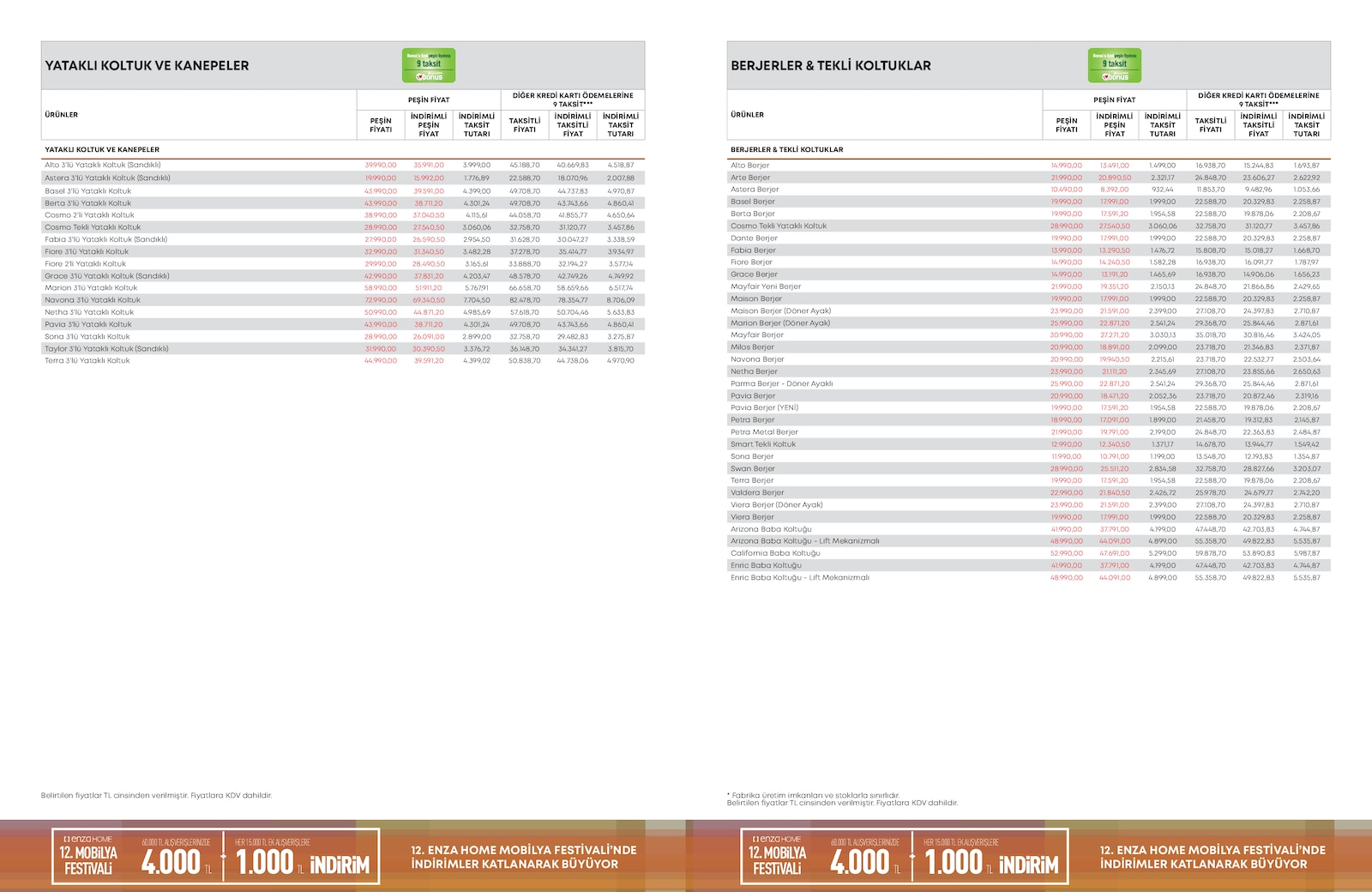Viewport: 1372px width, 892px height.
Task: Click the "Cosmo 2'li Yataklı Koltuk" product name
Action: click(89, 215)
